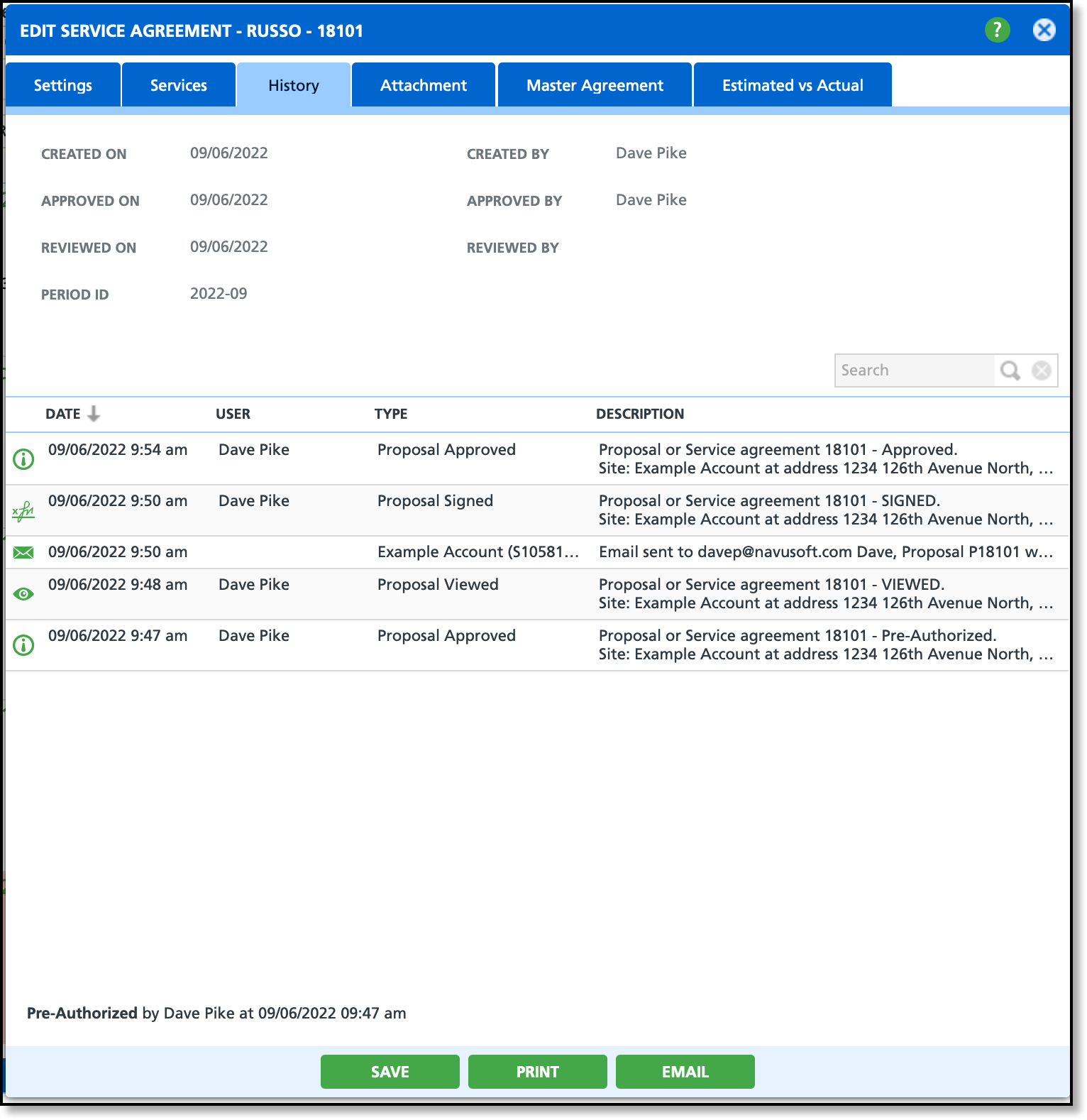Click the Reviewed On date value
The height and width of the screenshot is (1120, 1087).
(x=229, y=247)
